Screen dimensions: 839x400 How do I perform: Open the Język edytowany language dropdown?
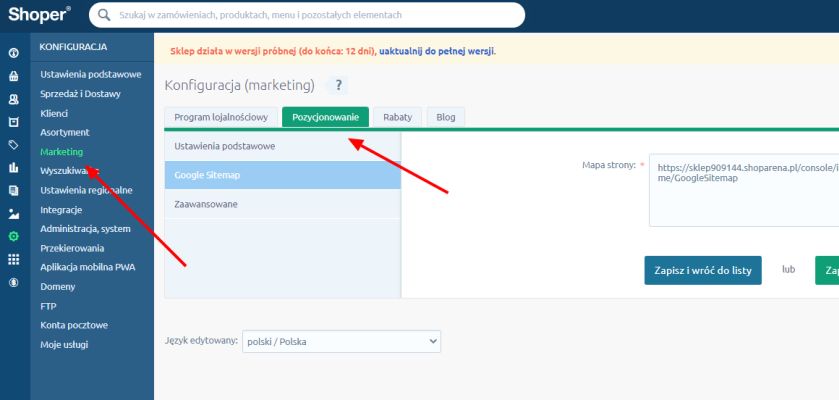click(341, 341)
